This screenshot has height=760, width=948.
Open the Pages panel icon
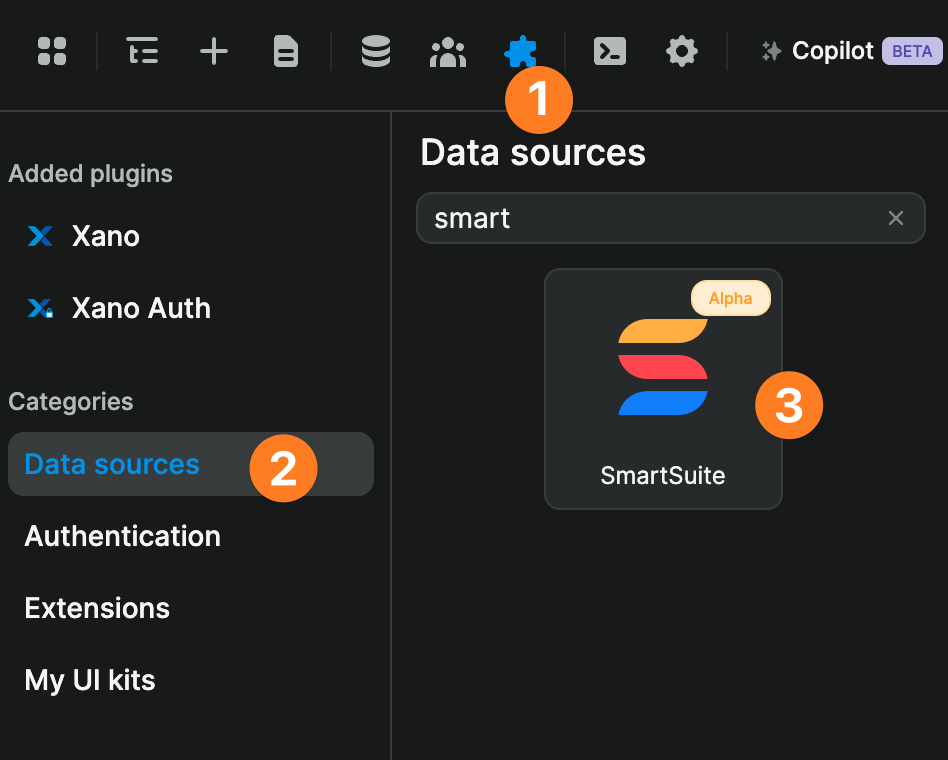click(285, 51)
